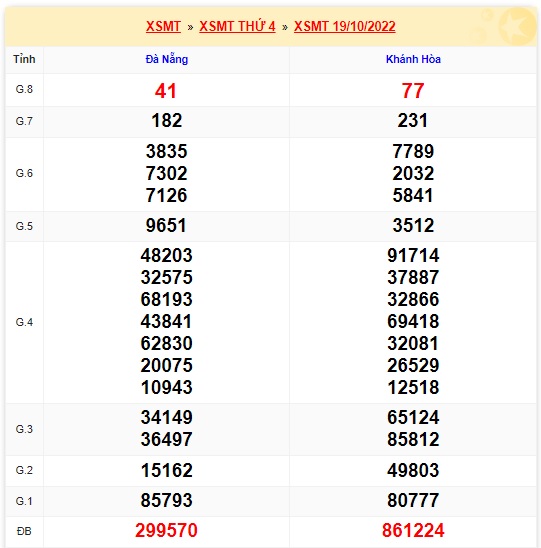Screen dimensions: 541x548
Task: Select Đà Nẵng number 7126
Action: coord(167,195)
